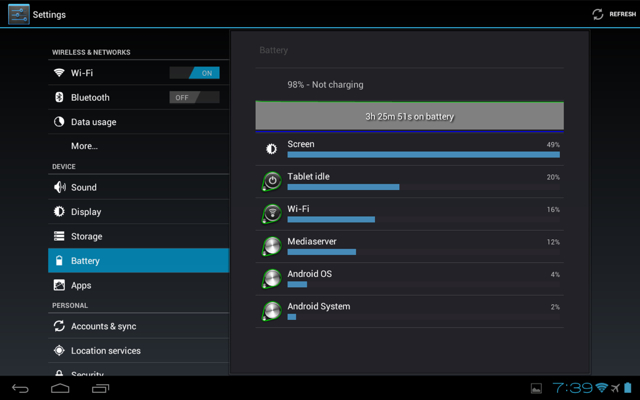Turn on the Bluetooth switch
The image size is (640, 400).
coord(195,98)
